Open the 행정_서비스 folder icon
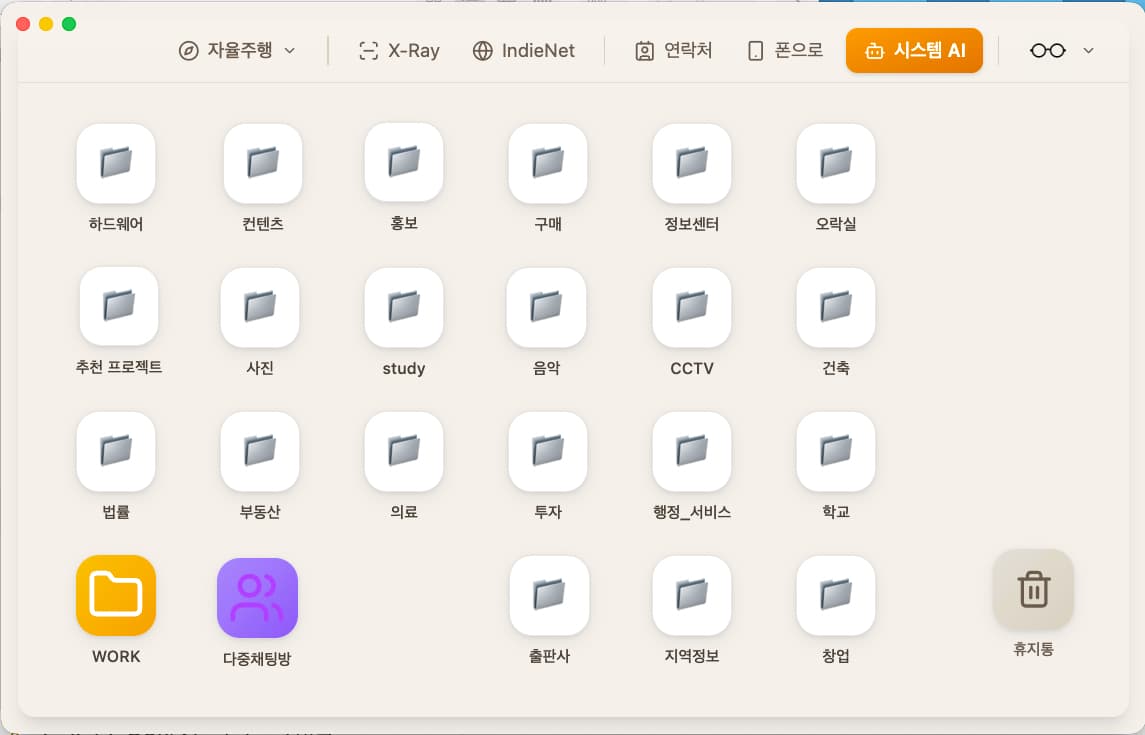The image size is (1145, 735). click(692, 451)
